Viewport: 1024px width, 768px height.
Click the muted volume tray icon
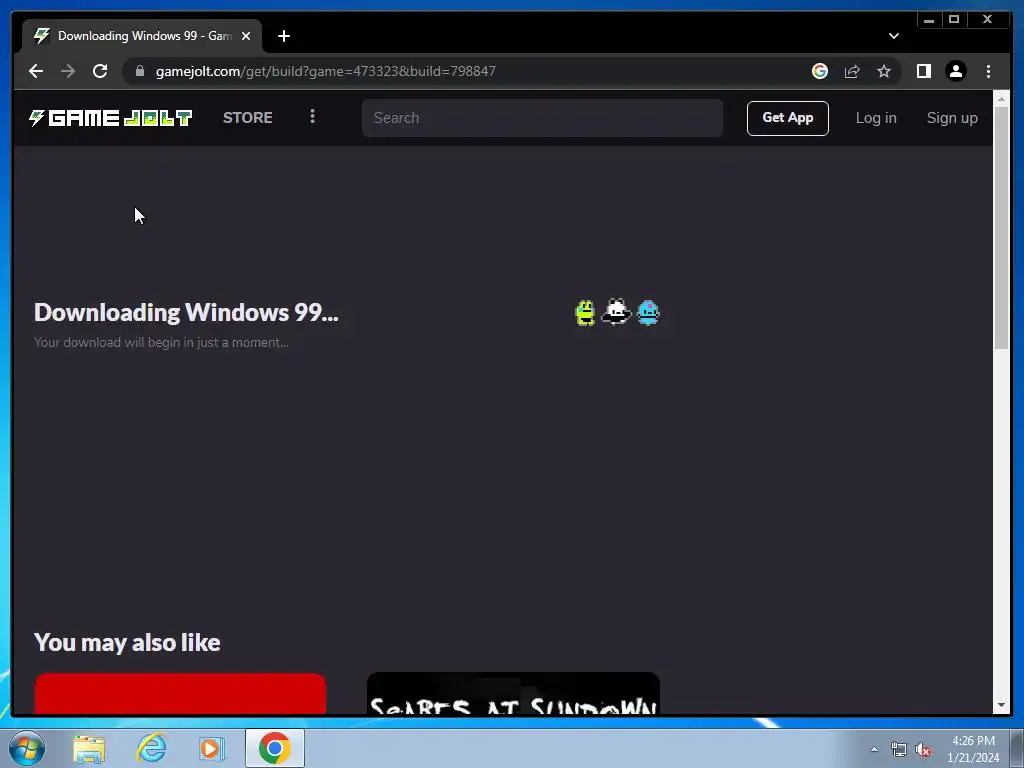tap(923, 749)
